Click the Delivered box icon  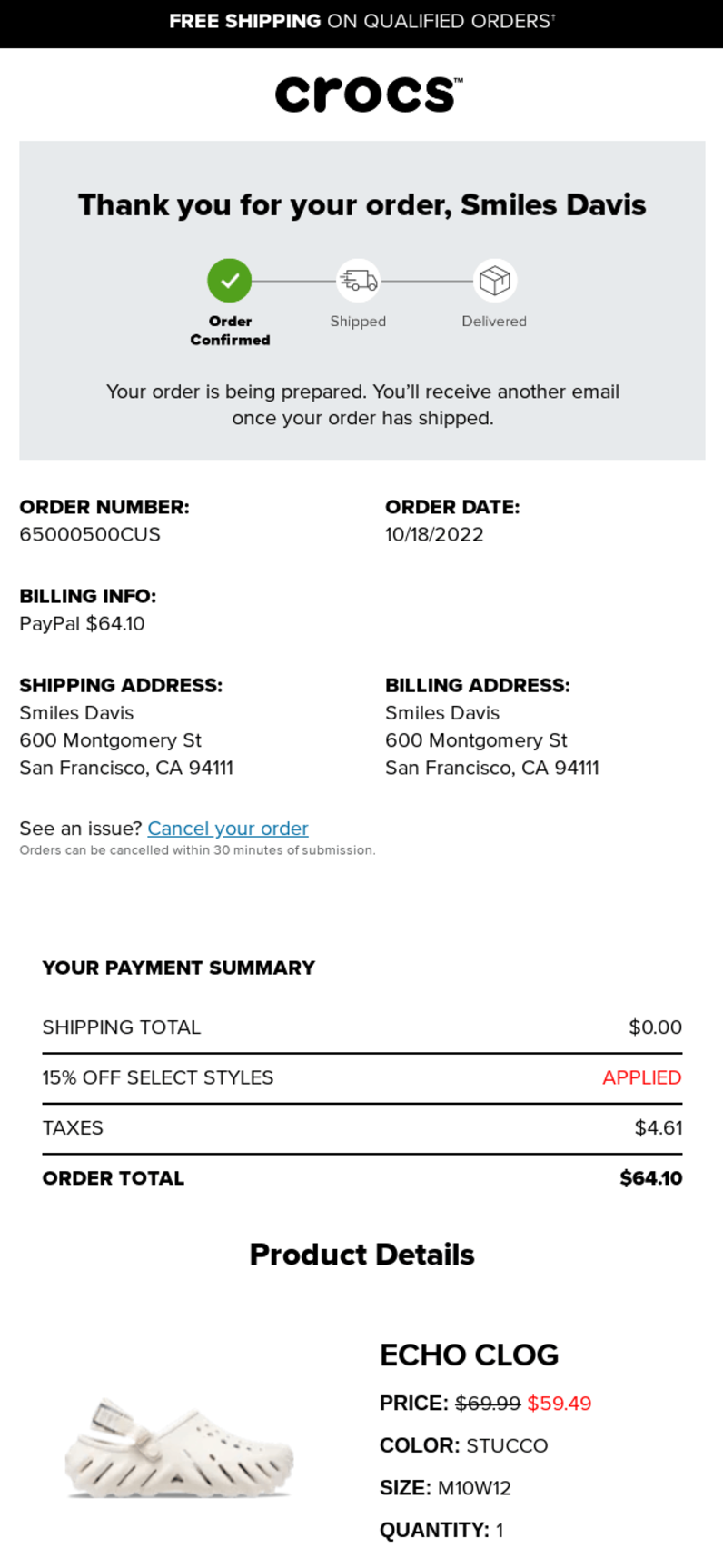tap(494, 281)
